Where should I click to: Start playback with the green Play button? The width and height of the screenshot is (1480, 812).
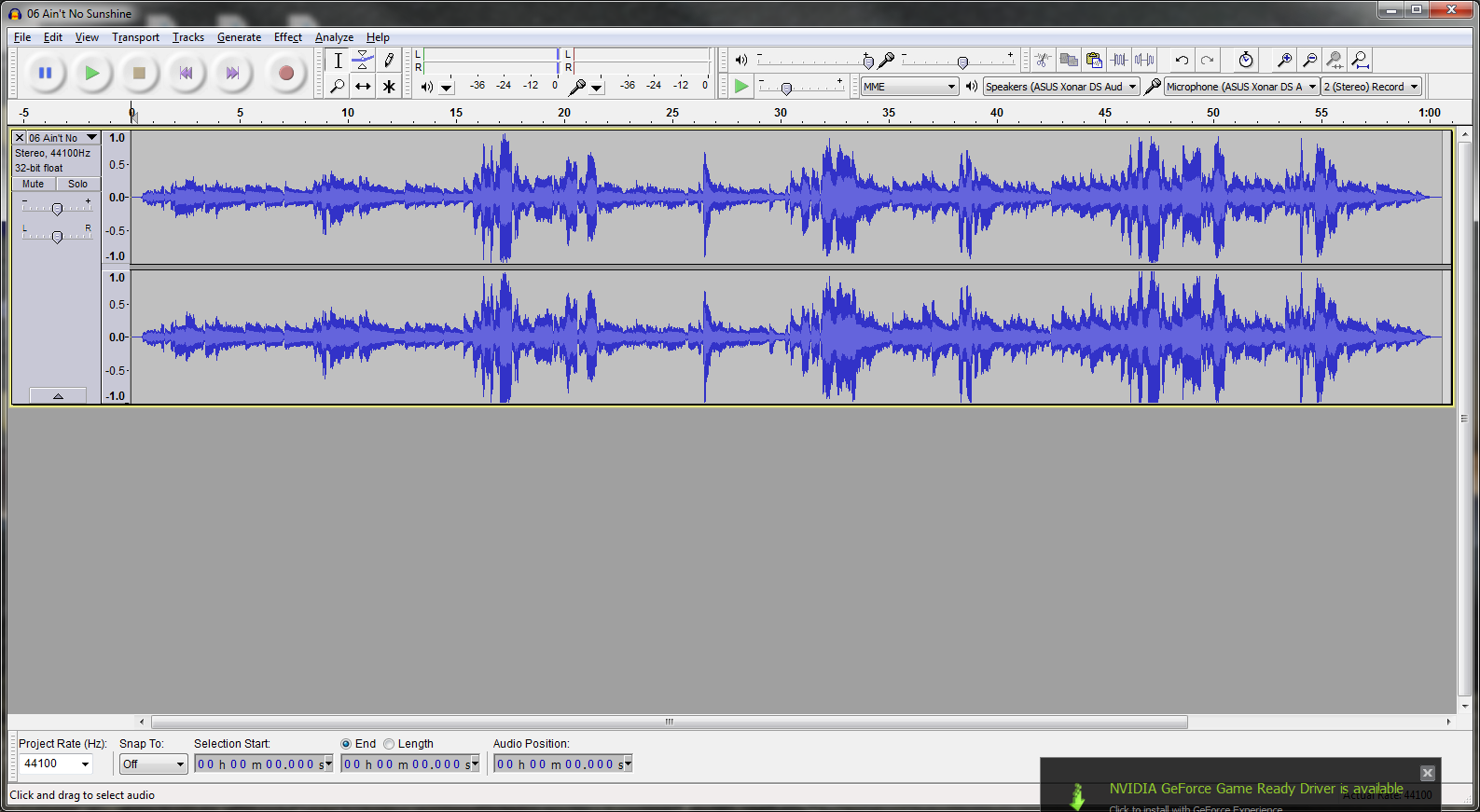click(x=91, y=73)
